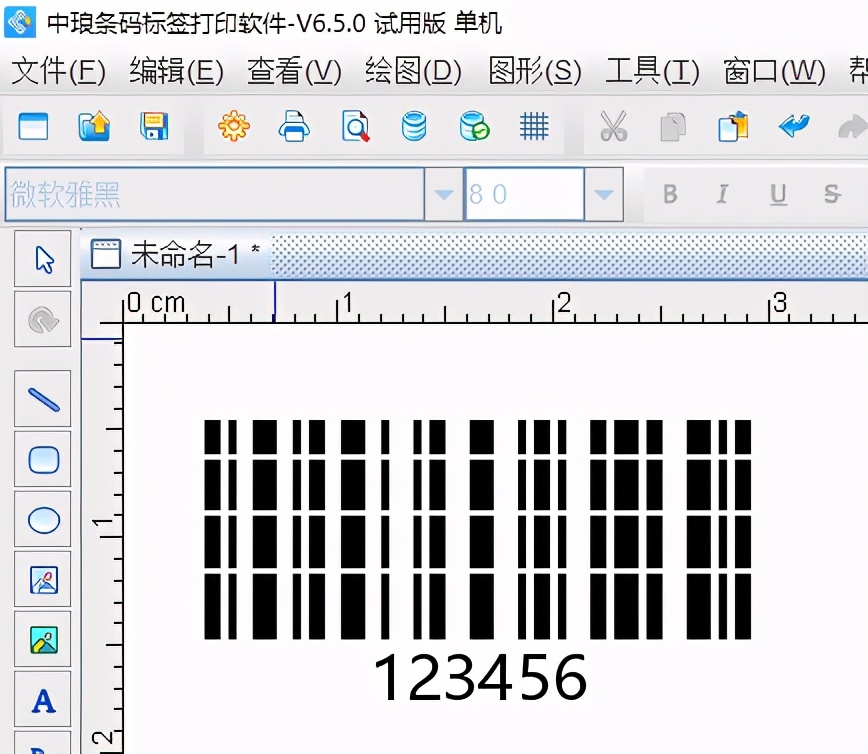
Task: Switch to the 未命名-1 document tab
Action: (x=175, y=255)
